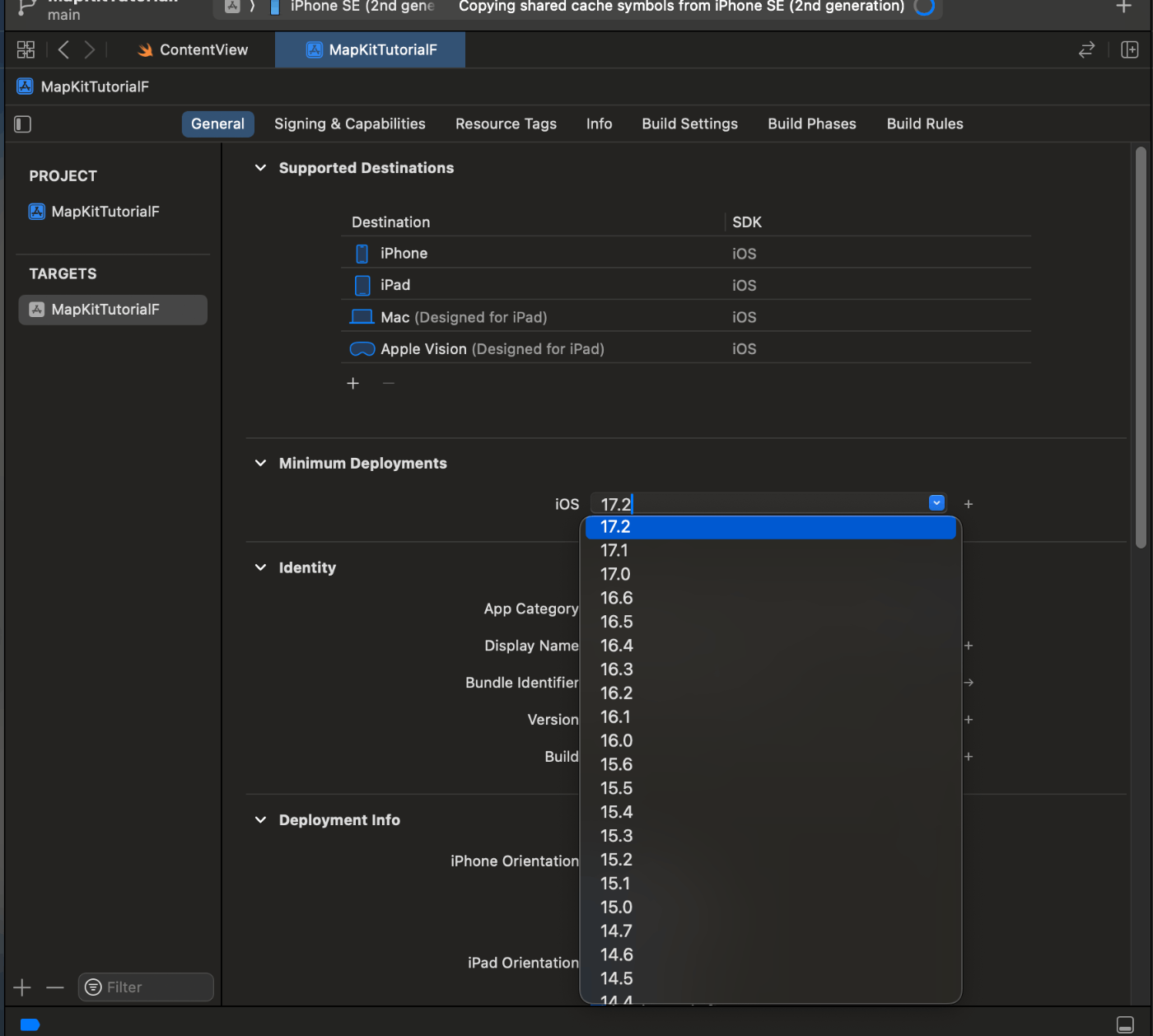This screenshot has height=1036, width=1153.
Task: Go to the Build Rules tab
Action: 925,124
